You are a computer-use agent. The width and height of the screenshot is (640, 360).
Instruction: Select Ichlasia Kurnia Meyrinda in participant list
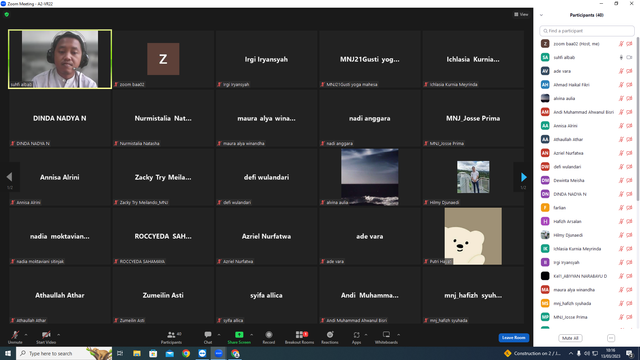(587, 249)
